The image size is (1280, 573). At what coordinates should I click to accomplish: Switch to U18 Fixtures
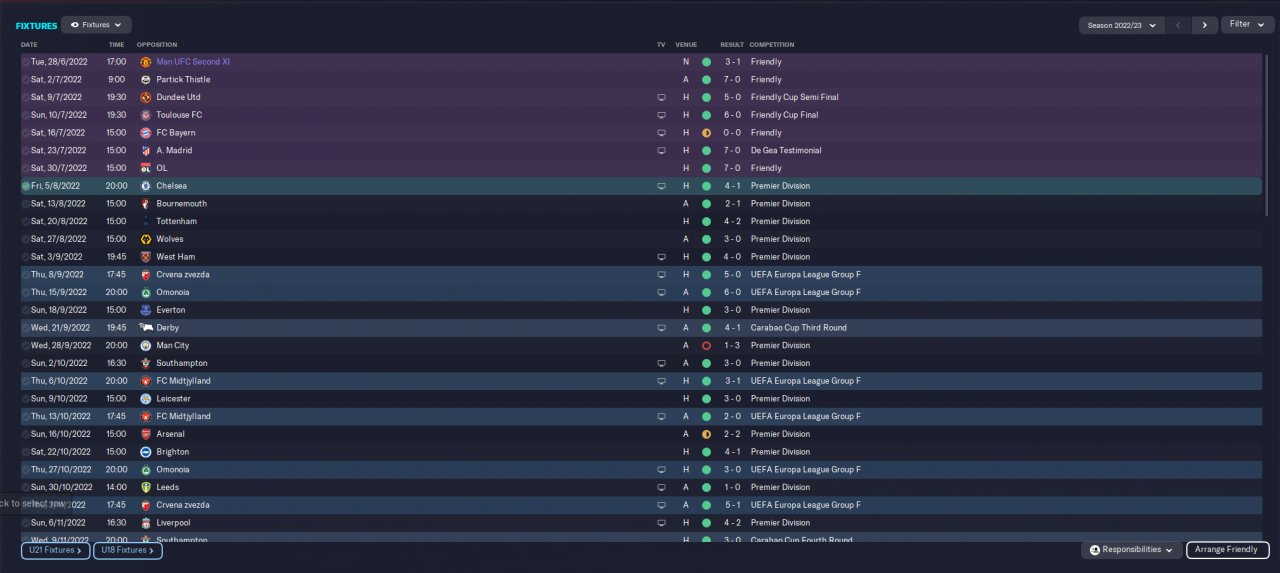point(128,550)
